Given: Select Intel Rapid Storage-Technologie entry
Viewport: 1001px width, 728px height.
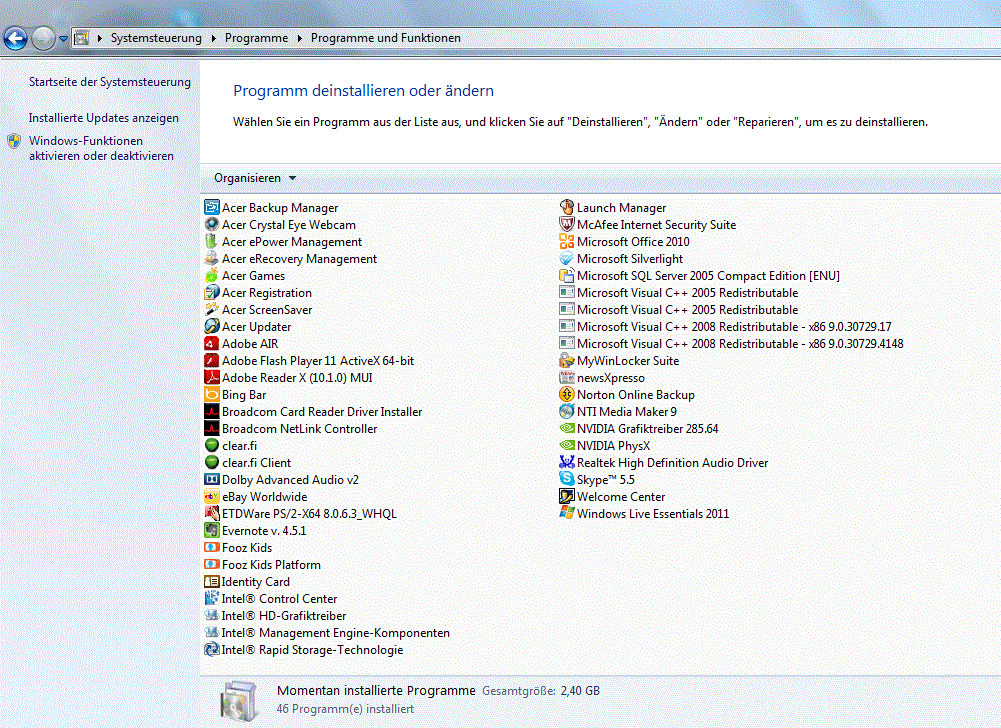Looking at the screenshot, I should (304, 649).
